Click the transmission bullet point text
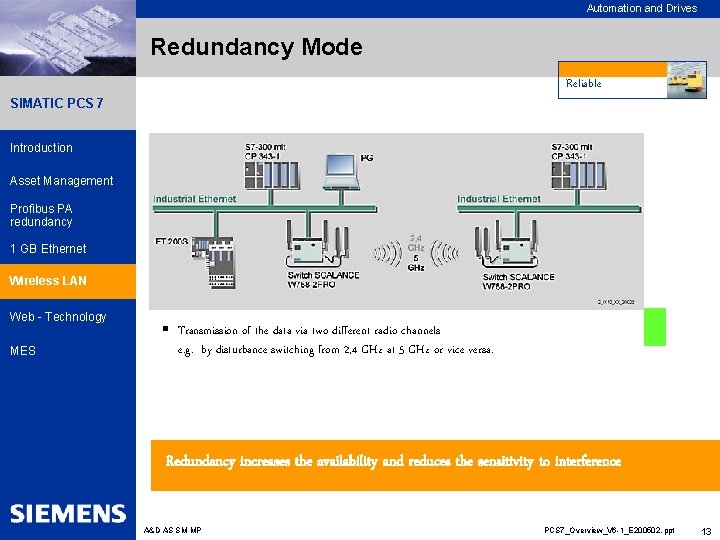The width and height of the screenshot is (720, 540). pos(309,331)
